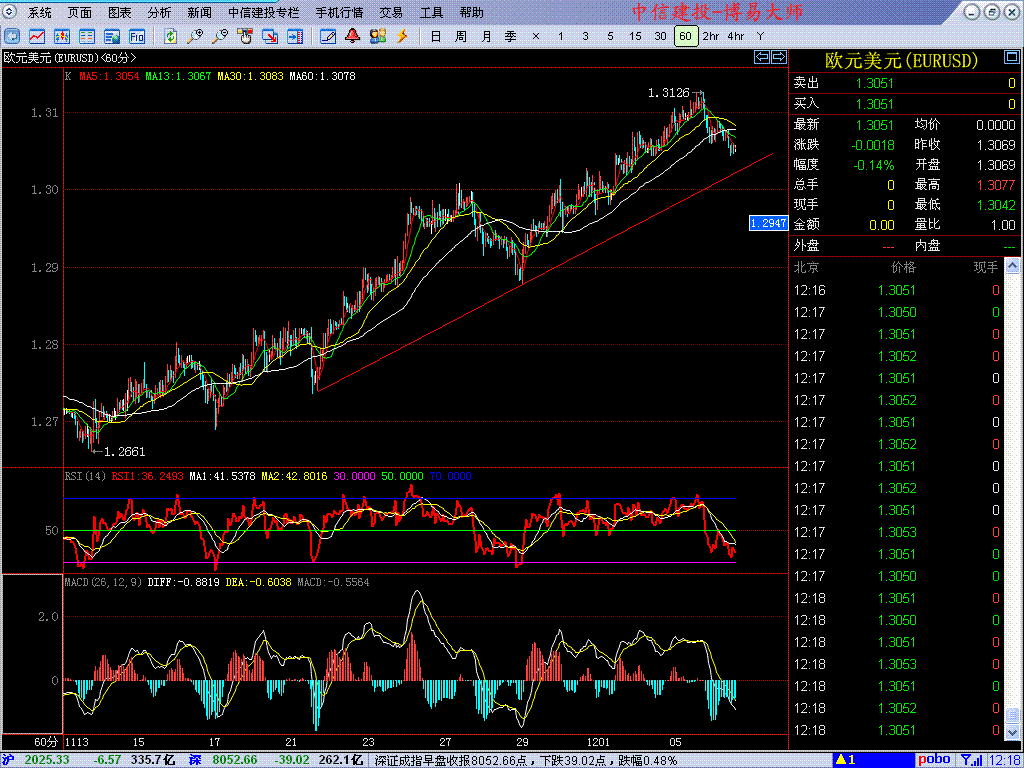Open the quote list table icon
Screen dimensions: 1024x768
[x=87, y=36]
